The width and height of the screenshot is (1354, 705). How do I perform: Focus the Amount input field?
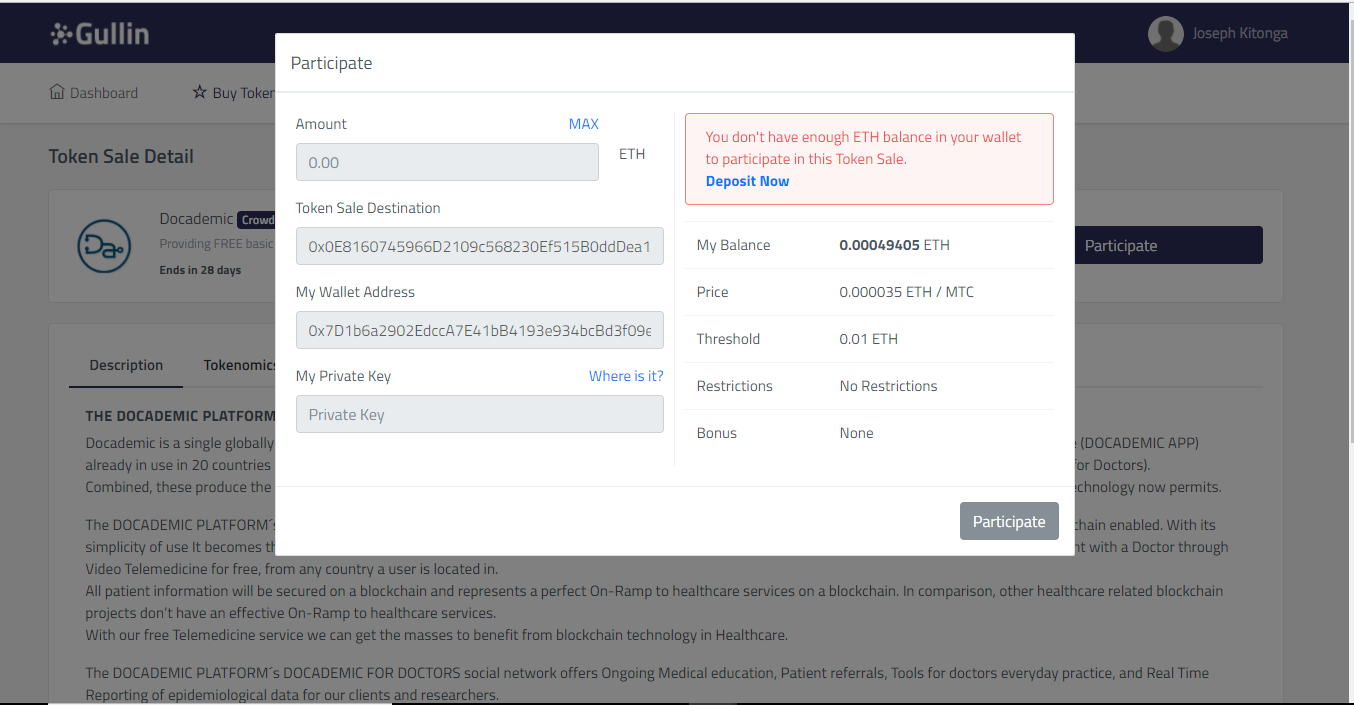coord(447,162)
